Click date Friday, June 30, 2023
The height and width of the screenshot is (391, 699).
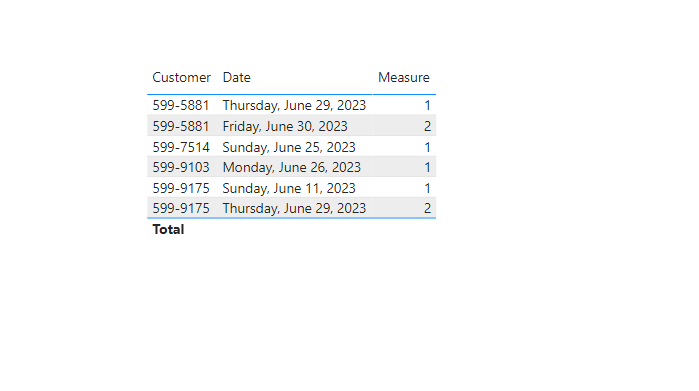point(285,126)
